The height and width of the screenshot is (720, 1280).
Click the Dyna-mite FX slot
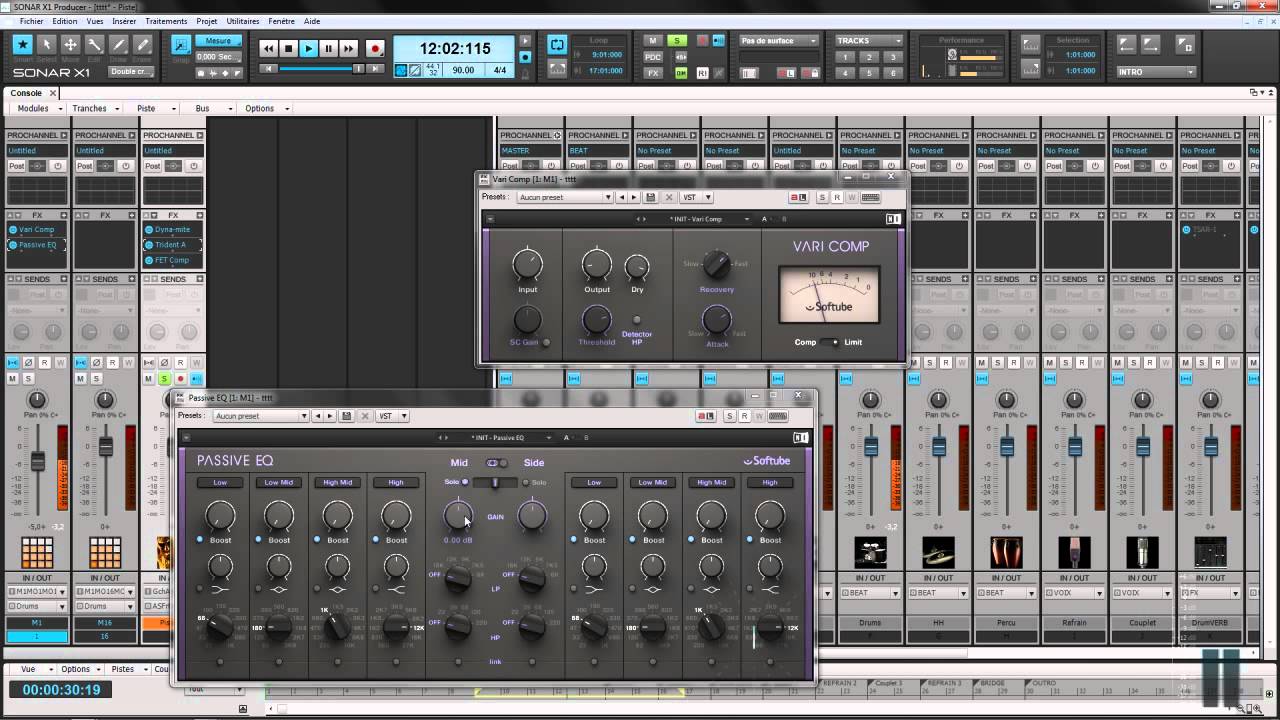click(x=173, y=230)
